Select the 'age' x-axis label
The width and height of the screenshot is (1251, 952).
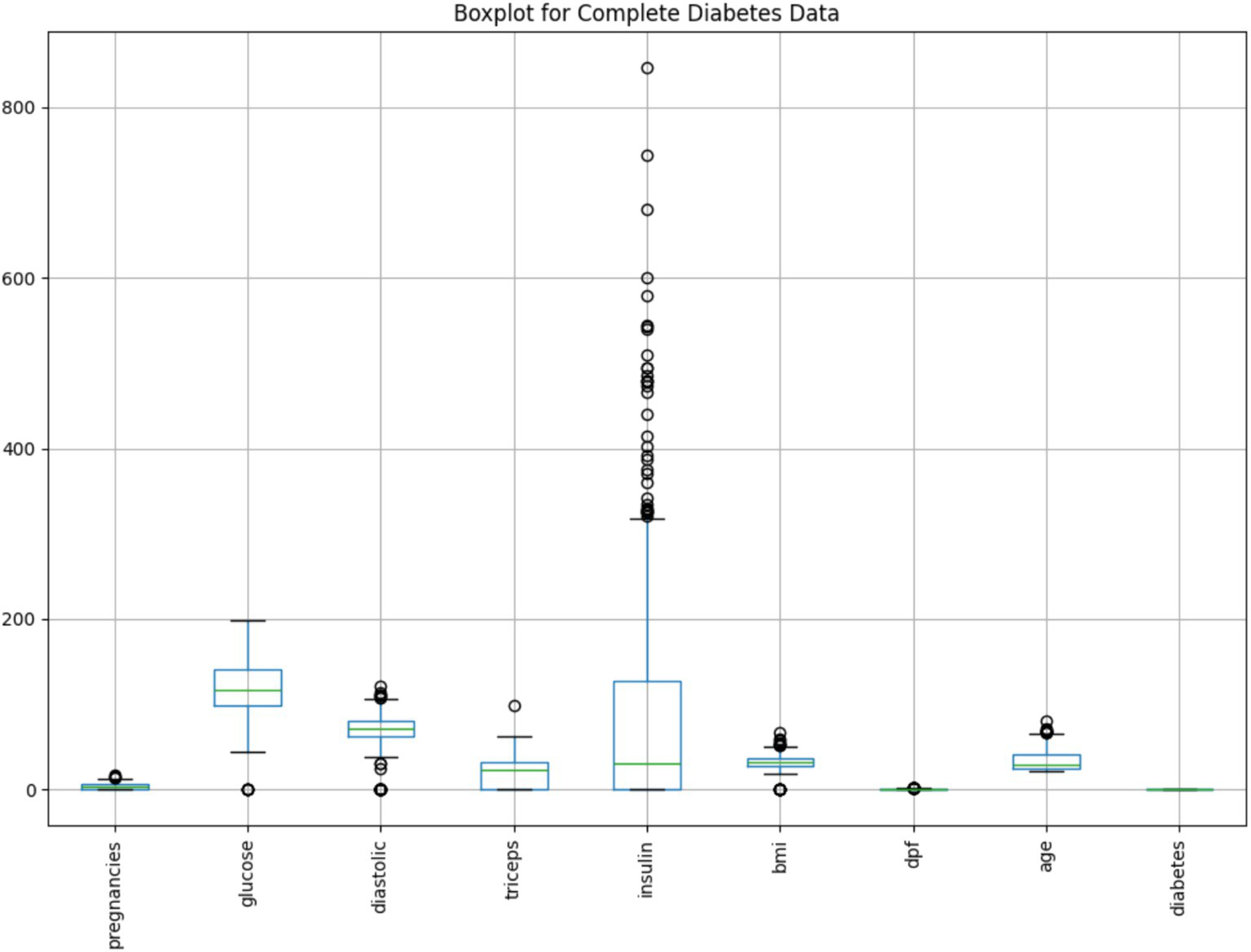coord(1046,857)
